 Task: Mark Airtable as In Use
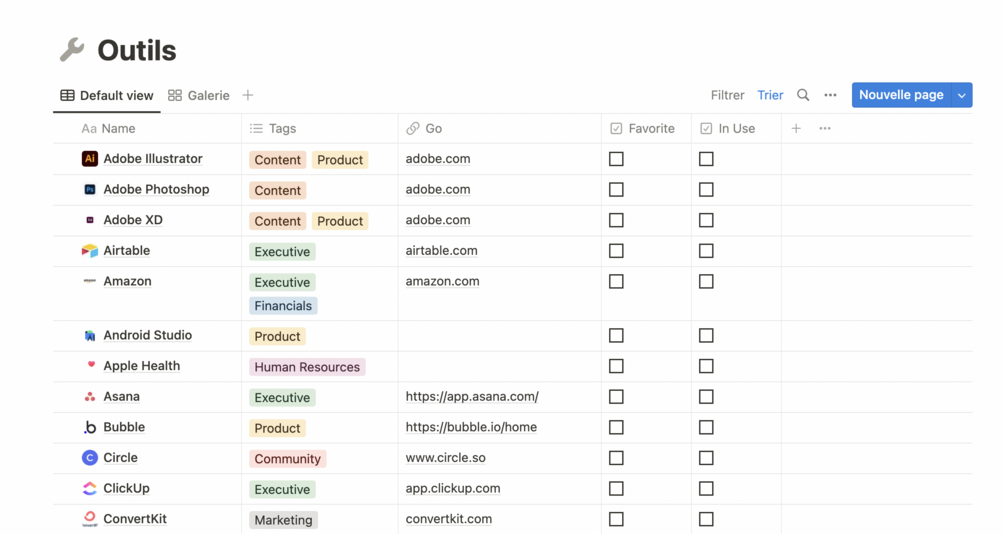click(706, 251)
